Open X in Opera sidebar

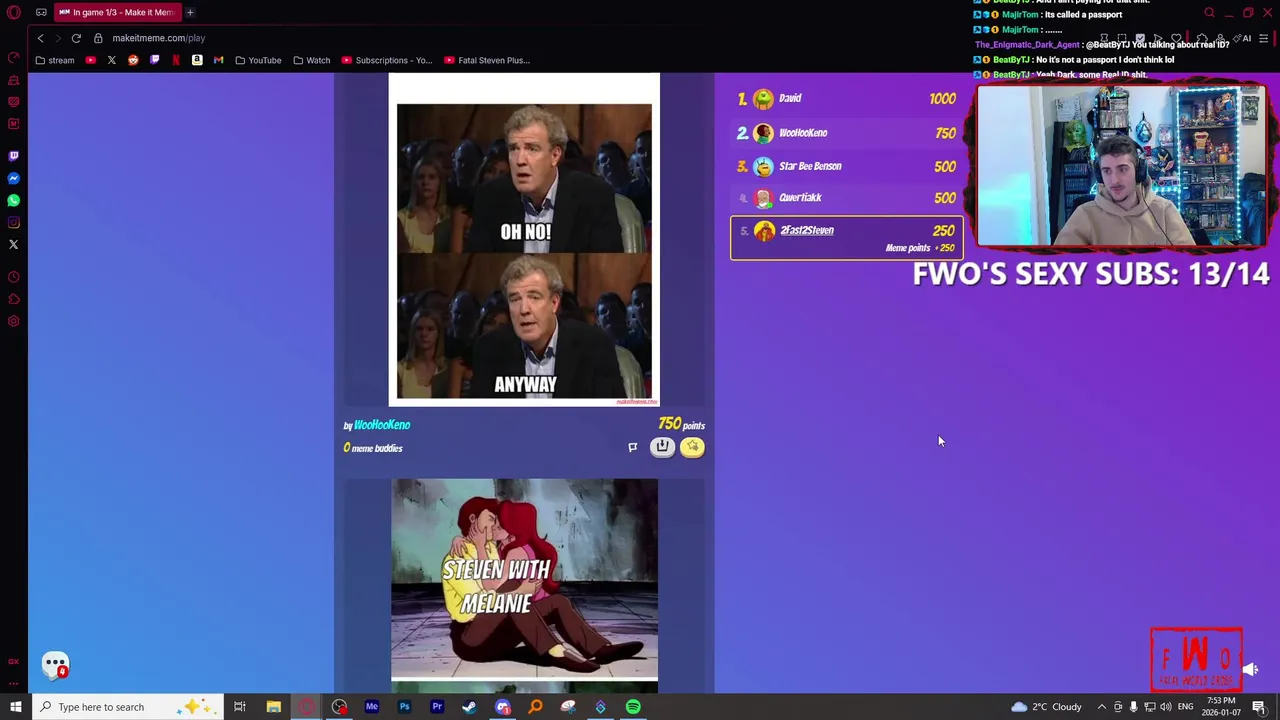click(x=14, y=244)
